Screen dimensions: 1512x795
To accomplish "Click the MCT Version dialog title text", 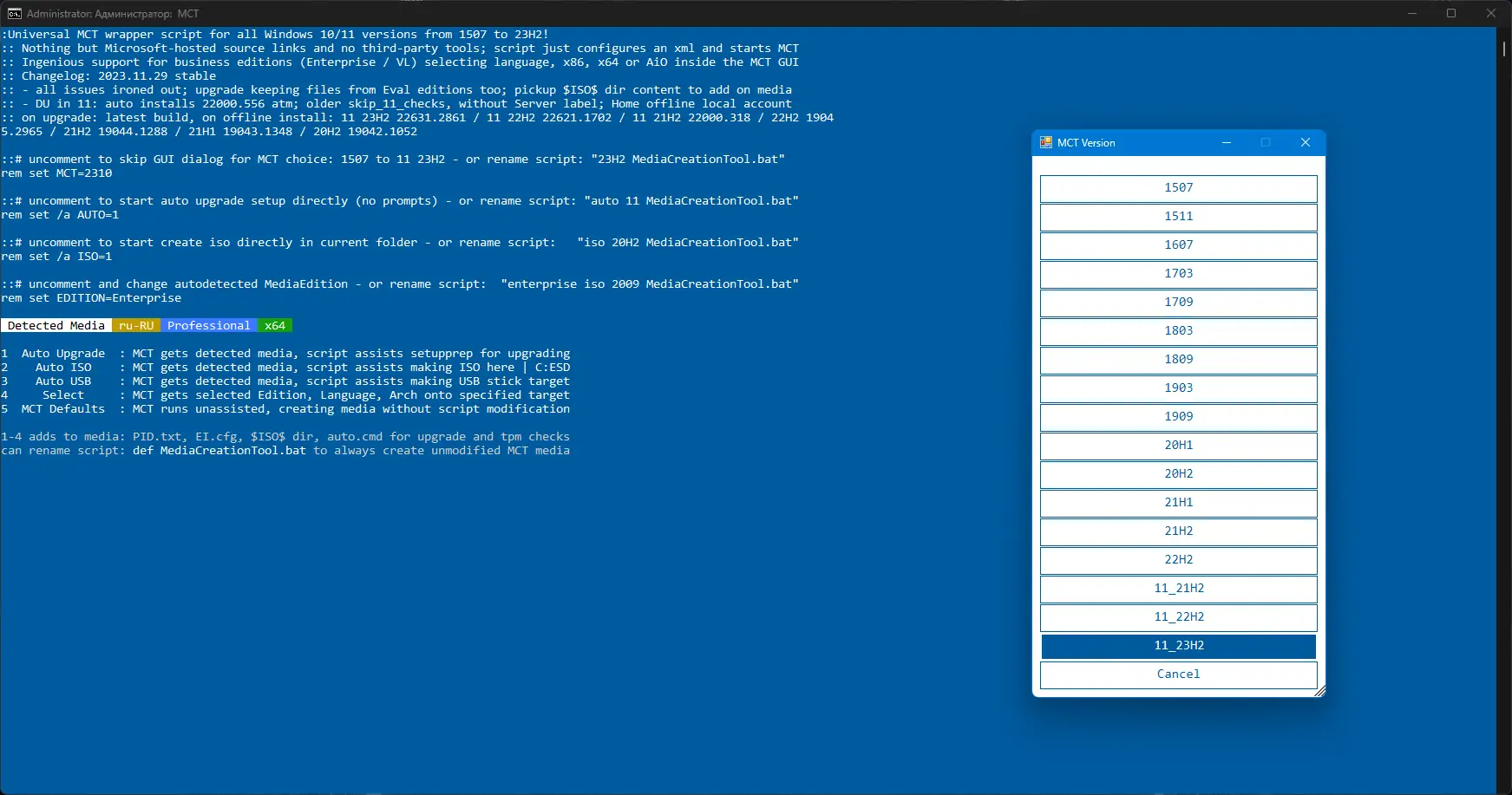I will coord(1086,143).
